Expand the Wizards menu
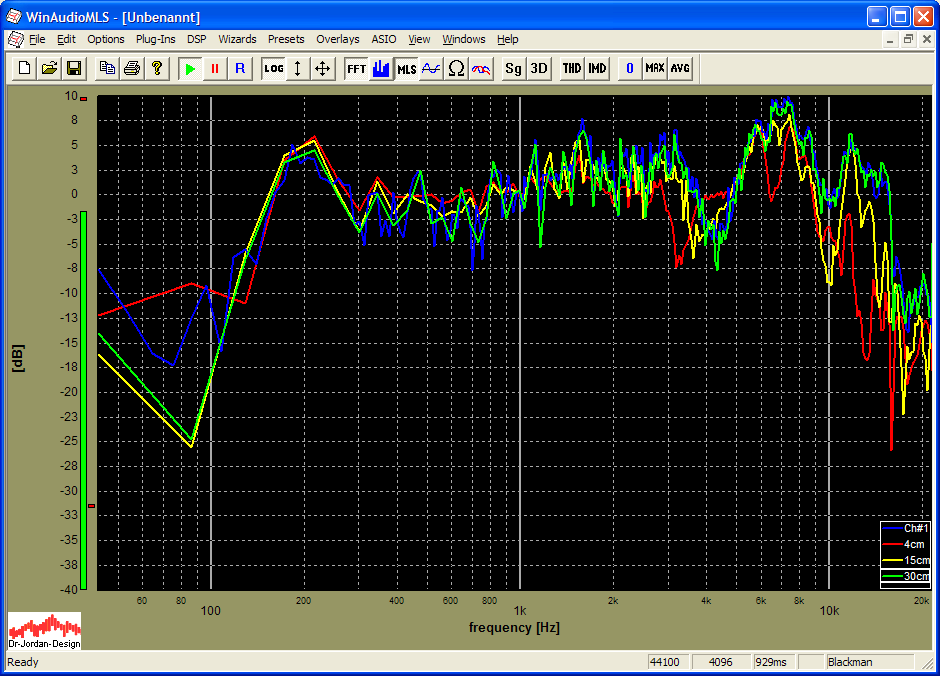 tap(237, 39)
